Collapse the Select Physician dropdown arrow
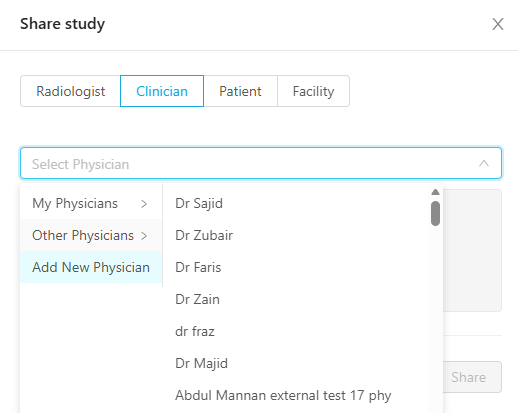Image resolution: width=518 pixels, height=413 pixels. click(x=484, y=163)
